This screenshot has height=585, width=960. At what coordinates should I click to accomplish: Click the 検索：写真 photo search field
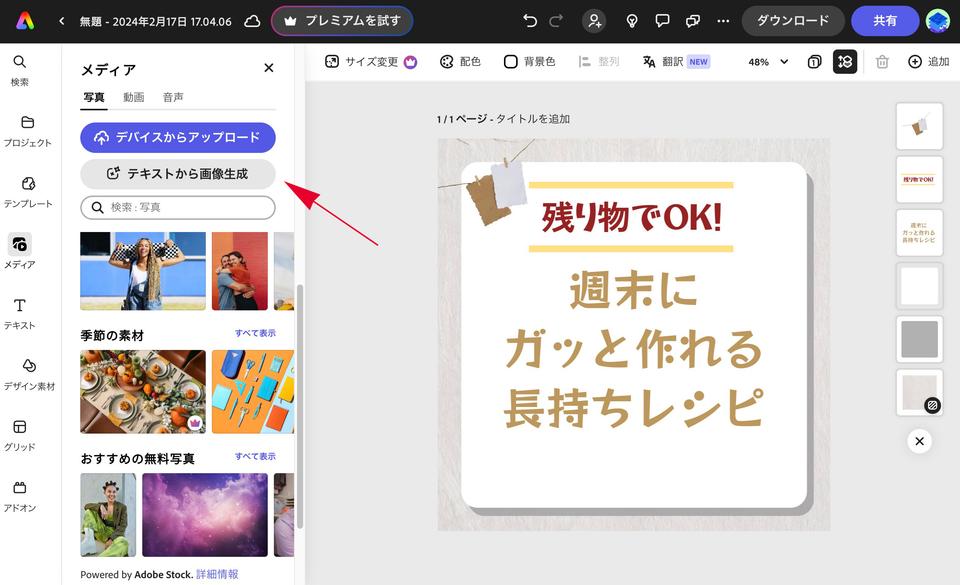(x=178, y=207)
